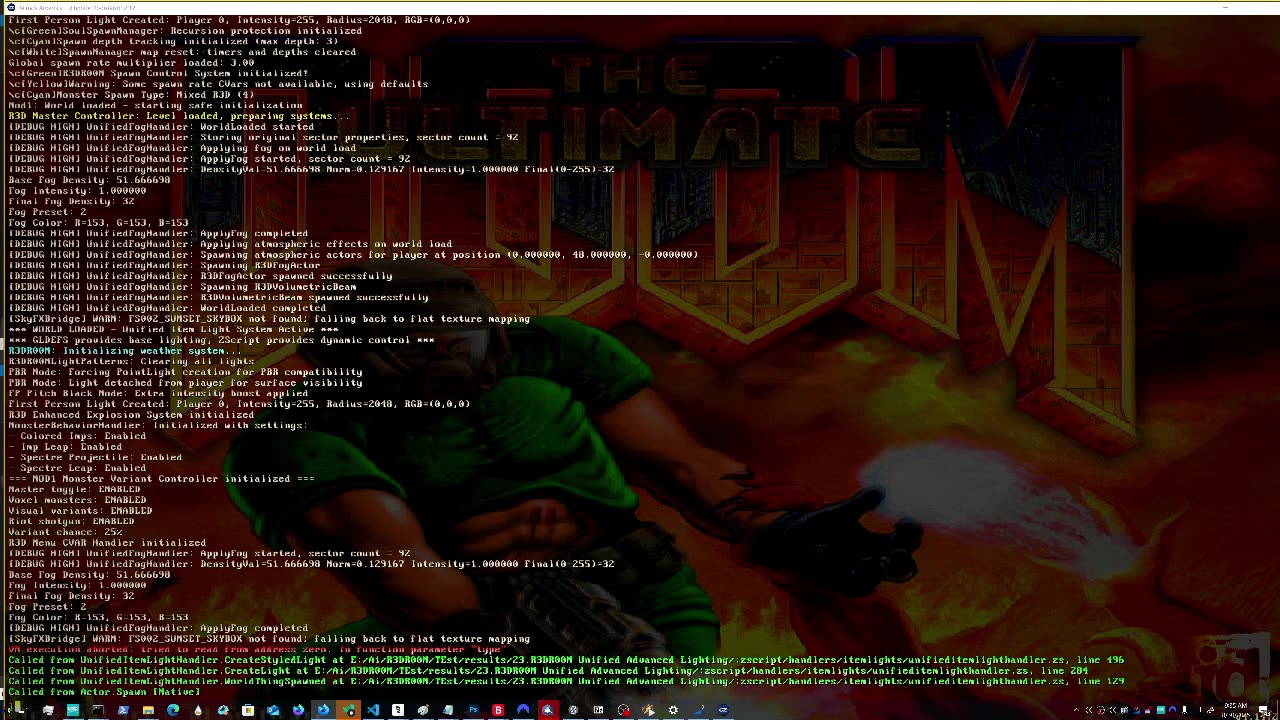
Task: Click the 'R3DFogActor spawned successfully' debug line
Action: pos(200,276)
